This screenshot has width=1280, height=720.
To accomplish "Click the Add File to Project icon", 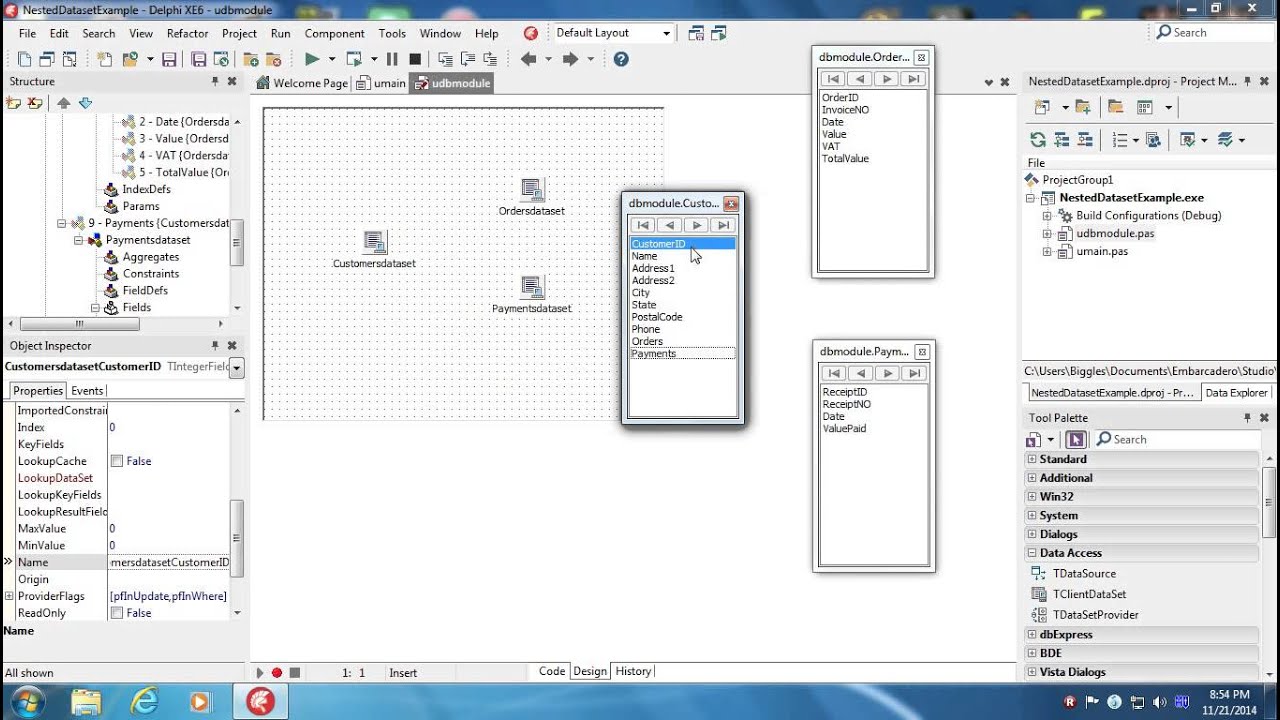I will (251, 59).
